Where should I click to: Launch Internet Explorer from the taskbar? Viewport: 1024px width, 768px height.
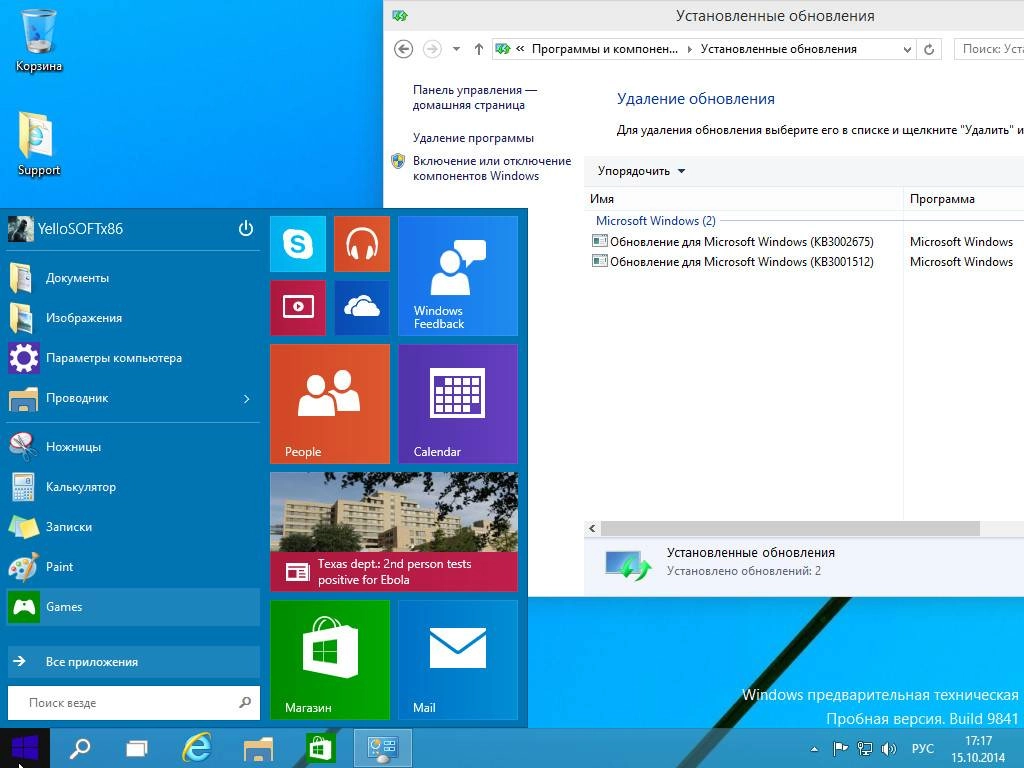click(197, 748)
